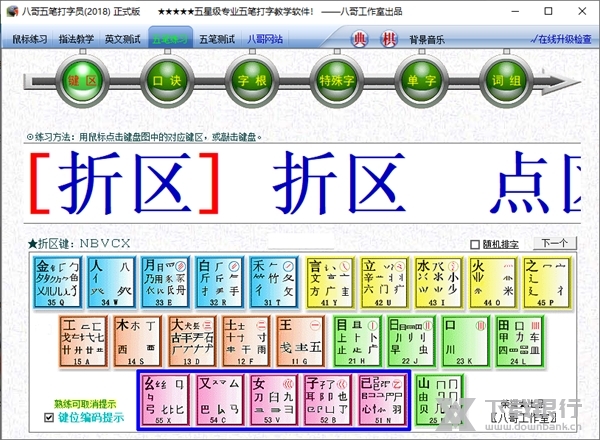This screenshot has height=440, width=600.
Task: Choose the 单字 green round button
Action: click(421, 81)
